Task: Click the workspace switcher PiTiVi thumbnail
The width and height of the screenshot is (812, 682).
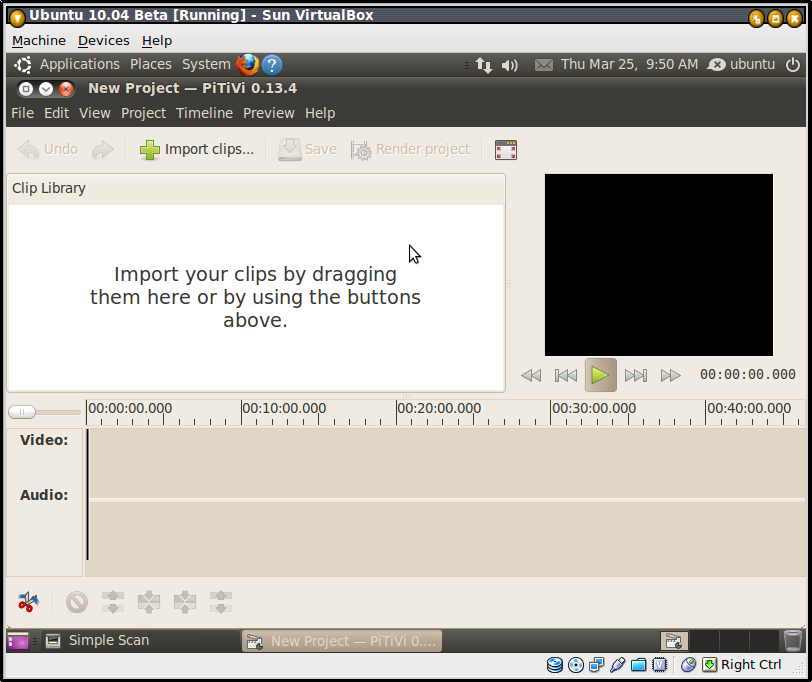Action: point(674,641)
